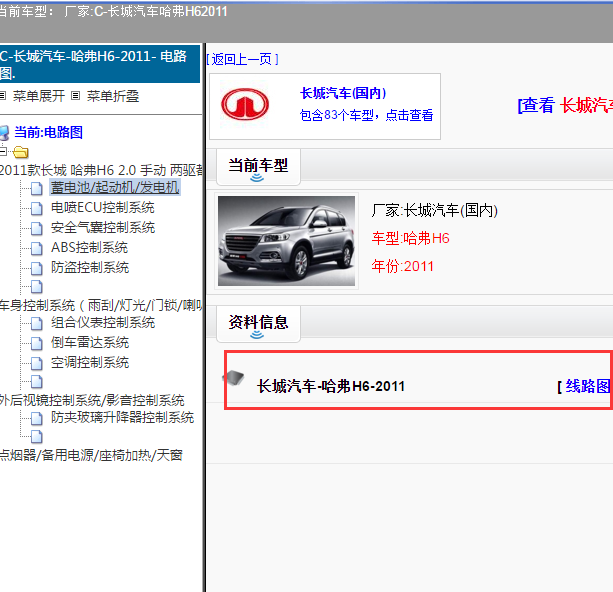This screenshot has height=592, width=613.
Task: Click page icon beside 电喷ECU控制系统
Action: coord(37,208)
